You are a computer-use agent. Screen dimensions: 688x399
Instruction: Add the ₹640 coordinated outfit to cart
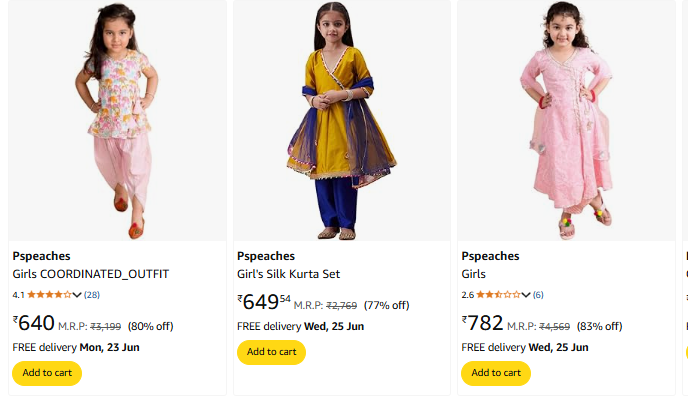pyautogui.click(x=47, y=373)
